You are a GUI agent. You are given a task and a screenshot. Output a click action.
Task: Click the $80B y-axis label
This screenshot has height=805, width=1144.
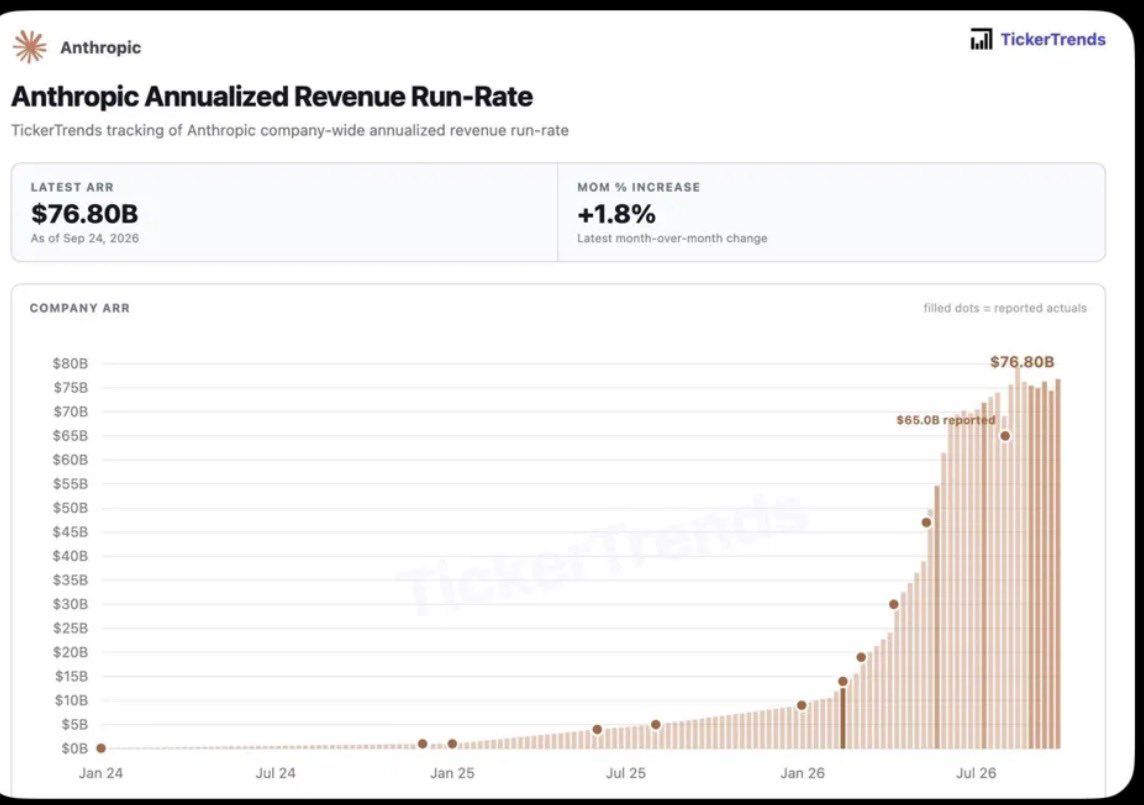(x=70, y=363)
